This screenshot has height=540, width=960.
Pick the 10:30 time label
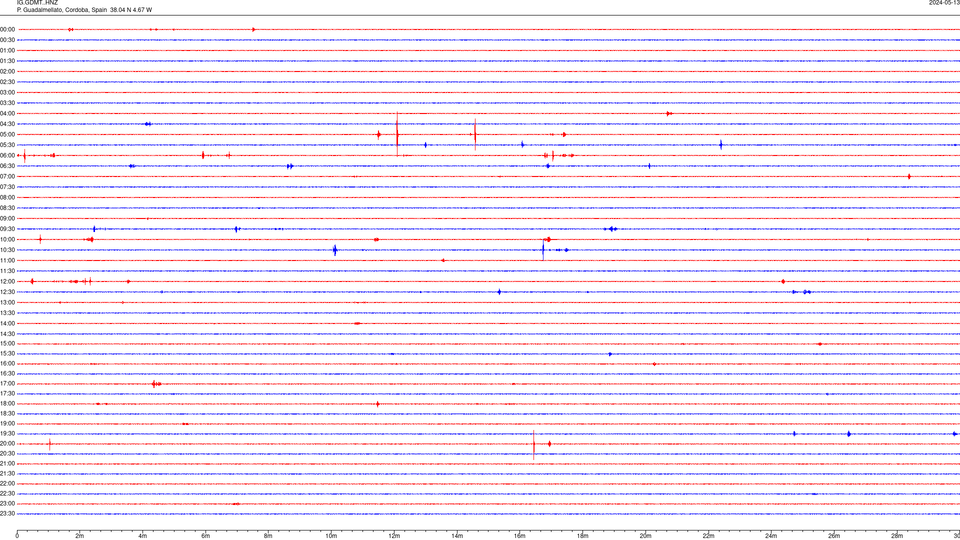[x=7, y=250]
